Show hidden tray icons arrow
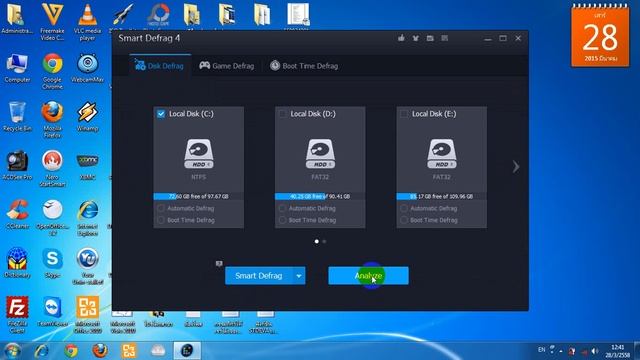 point(561,351)
